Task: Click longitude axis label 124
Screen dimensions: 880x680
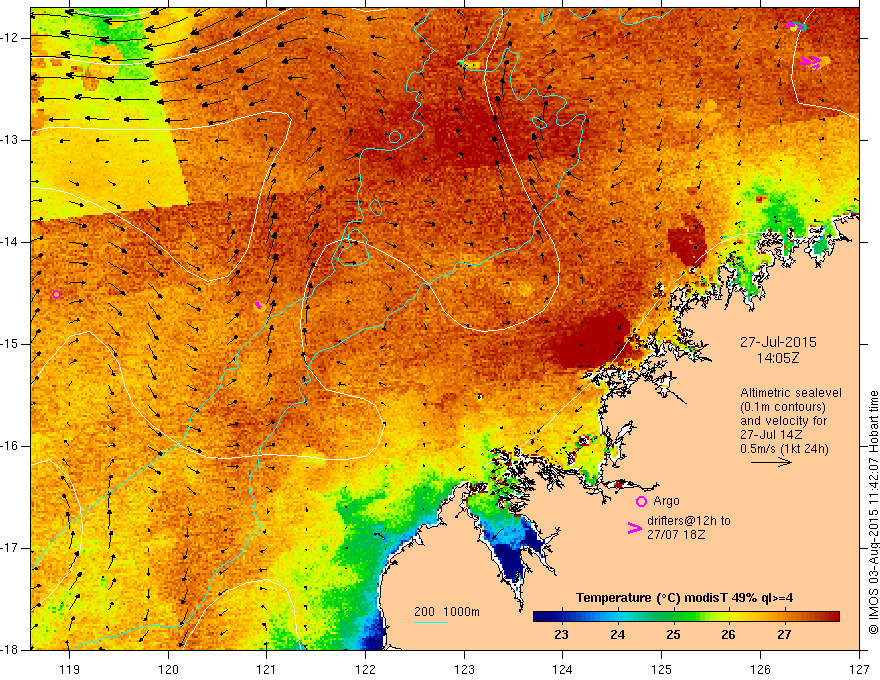Action: (x=563, y=669)
